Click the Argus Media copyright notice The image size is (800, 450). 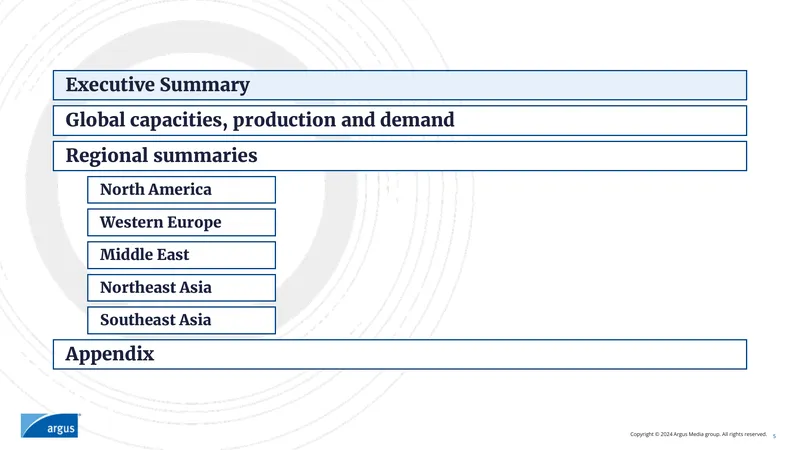pos(698,434)
